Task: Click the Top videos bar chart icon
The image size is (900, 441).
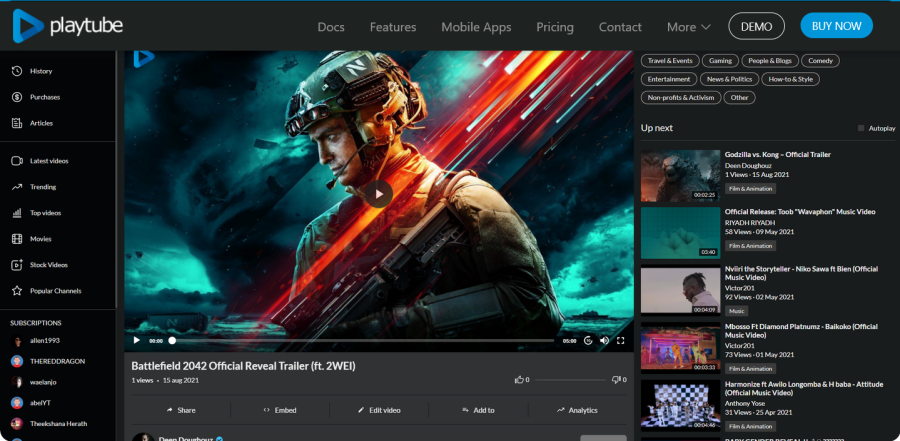Action: pos(17,213)
